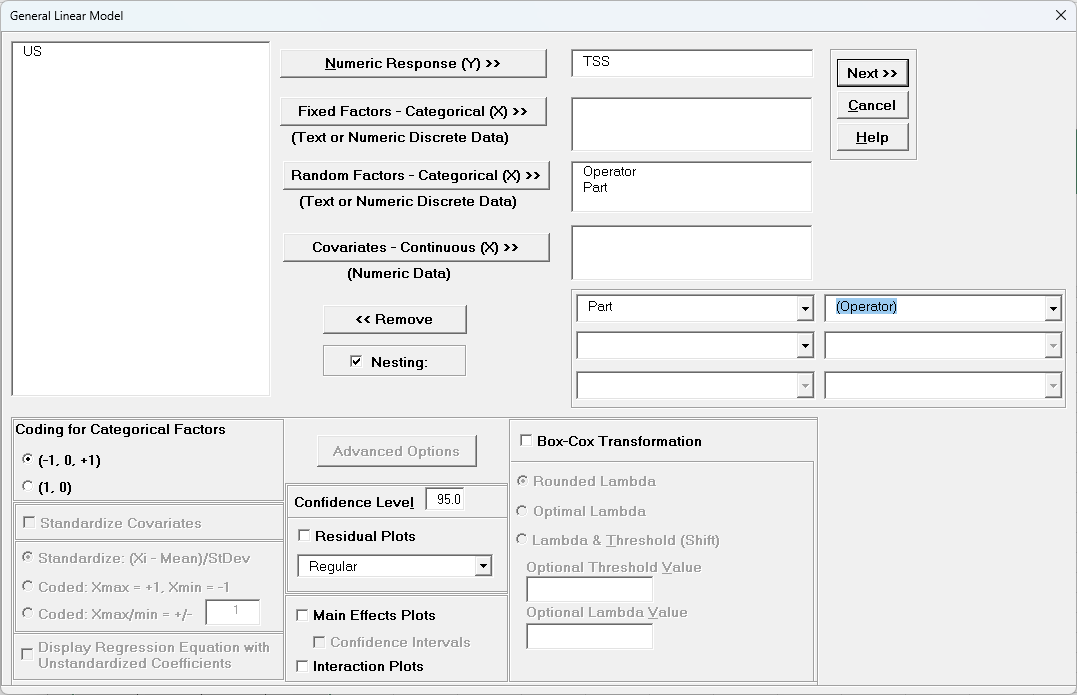Click Next to proceed
Viewport: 1077px width, 695px height.
(872, 73)
